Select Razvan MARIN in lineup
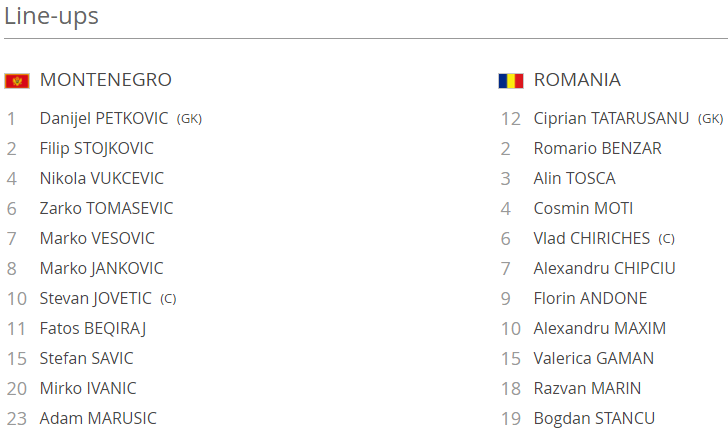Screen dimensions: 728x440 pyautogui.click(x=587, y=388)
